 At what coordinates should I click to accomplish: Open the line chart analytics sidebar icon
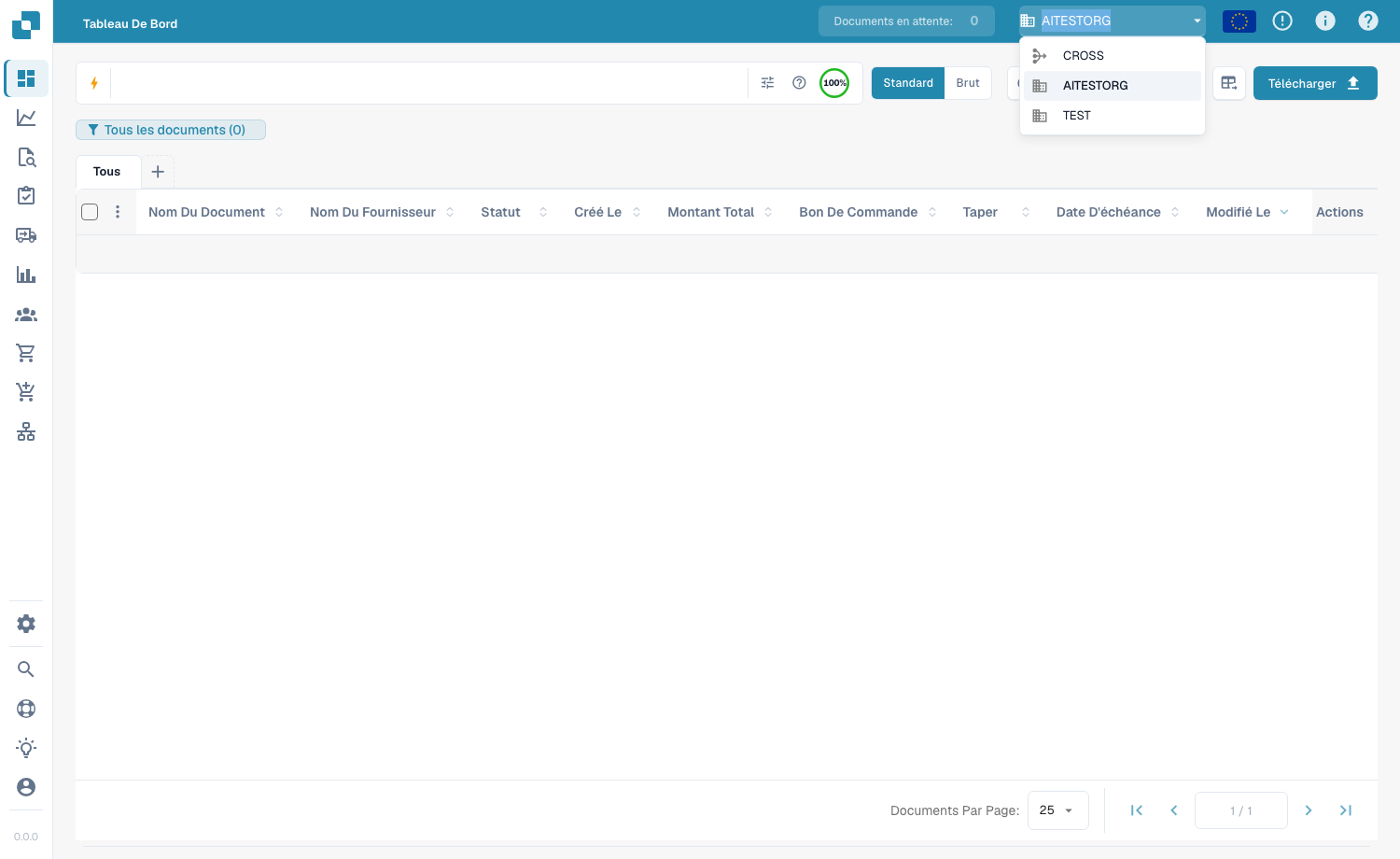point(26,118)
